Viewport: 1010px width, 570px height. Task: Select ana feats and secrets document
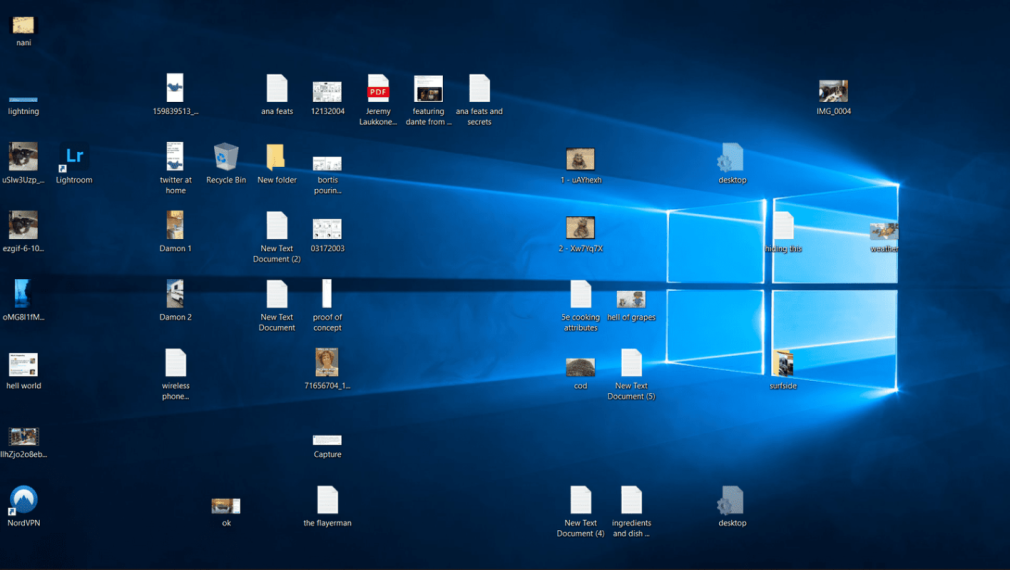(x=479, y=100)
